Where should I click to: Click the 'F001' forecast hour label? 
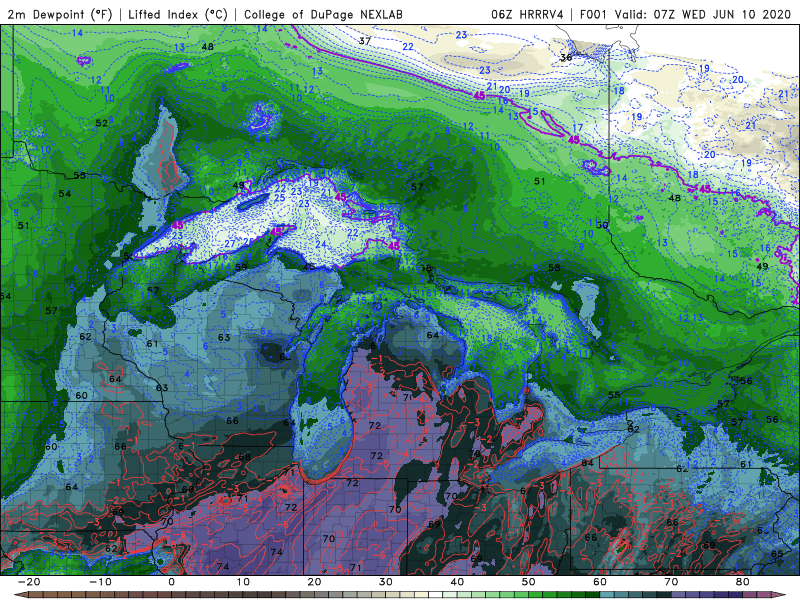594,14
